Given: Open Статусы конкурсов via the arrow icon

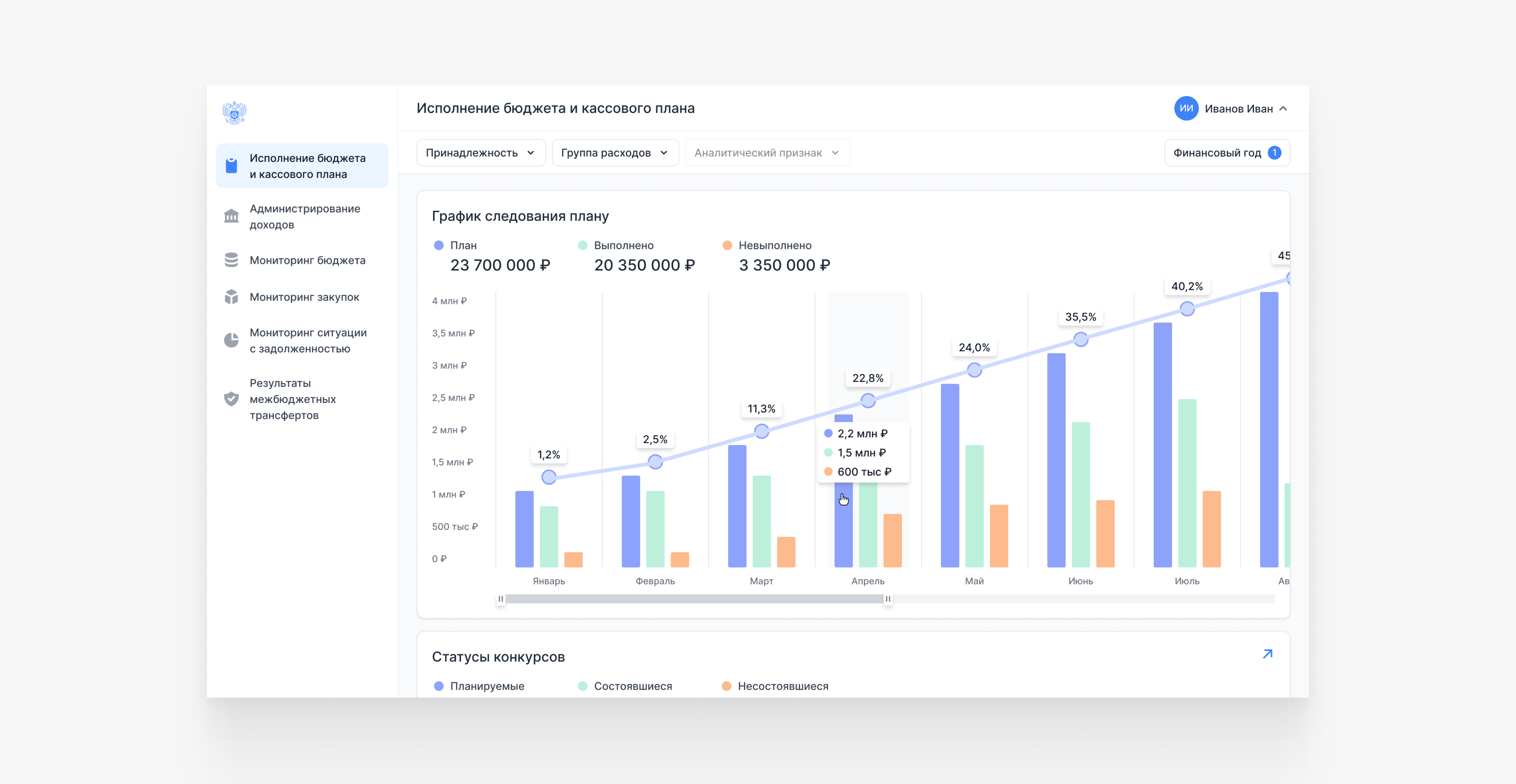Looking at the screenshot, I should click(x=1267, y=654).
